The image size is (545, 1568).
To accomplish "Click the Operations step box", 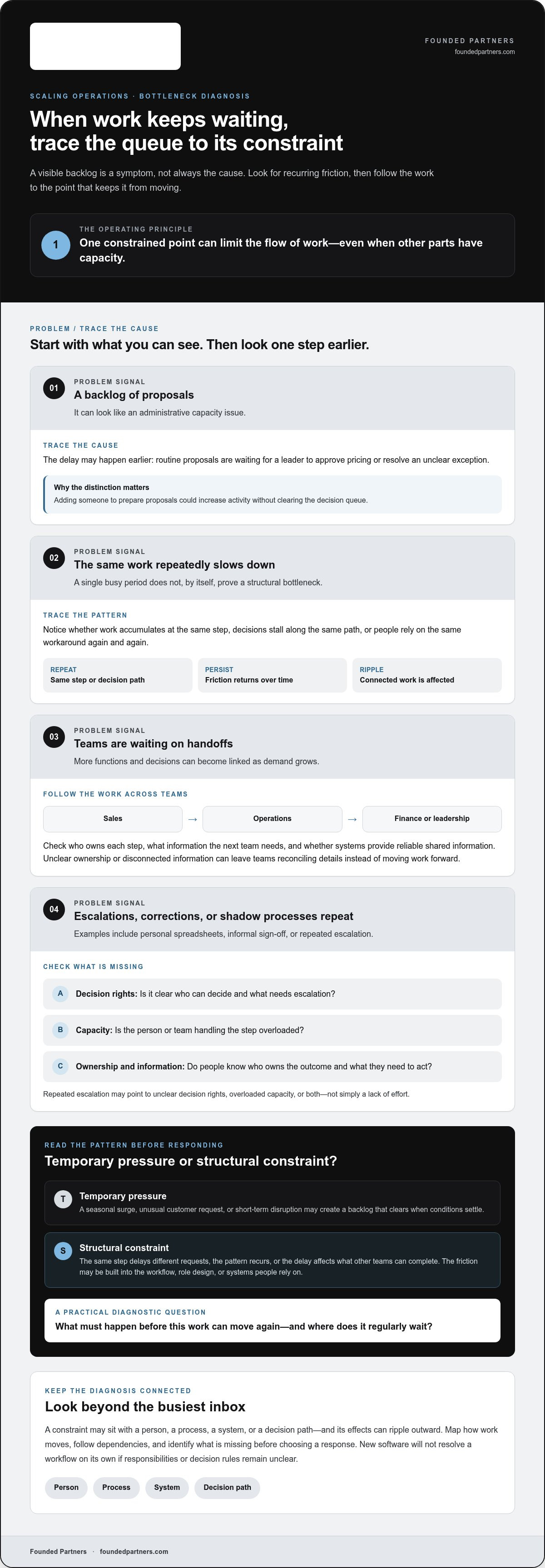I will point(272,819).
